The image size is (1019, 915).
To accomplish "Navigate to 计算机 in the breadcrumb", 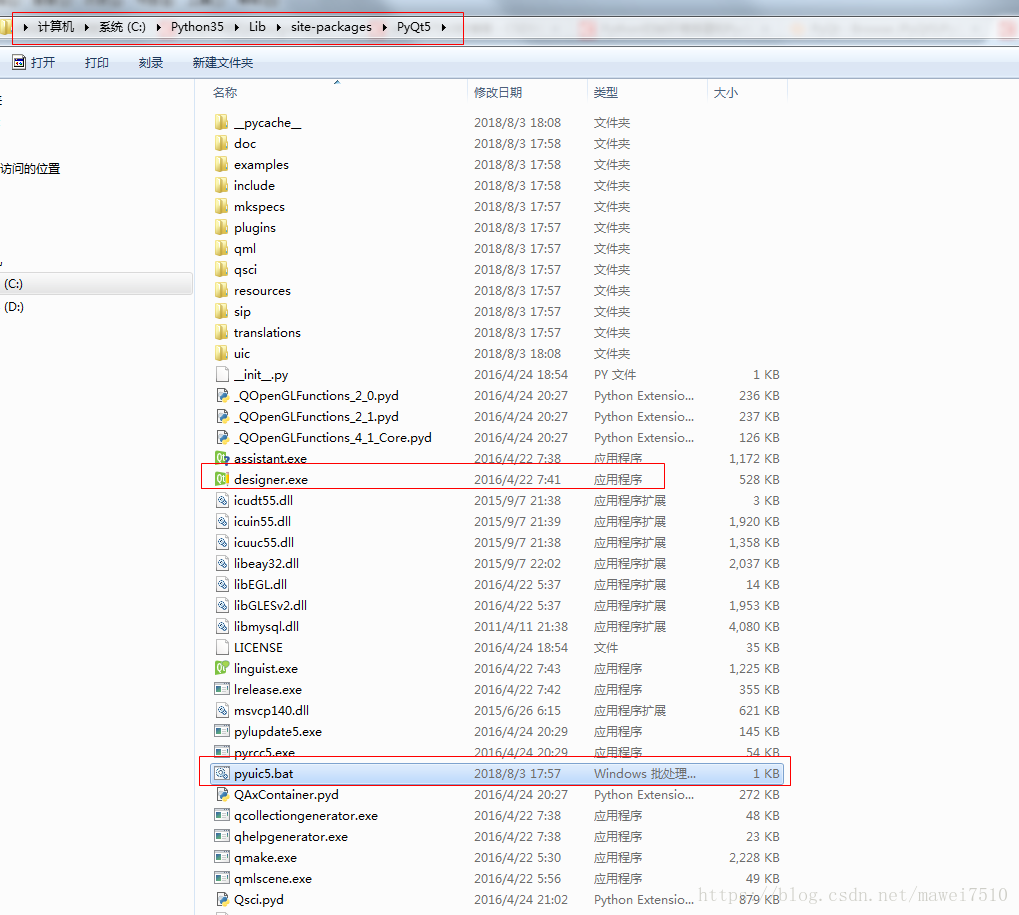I will [56, 27].
